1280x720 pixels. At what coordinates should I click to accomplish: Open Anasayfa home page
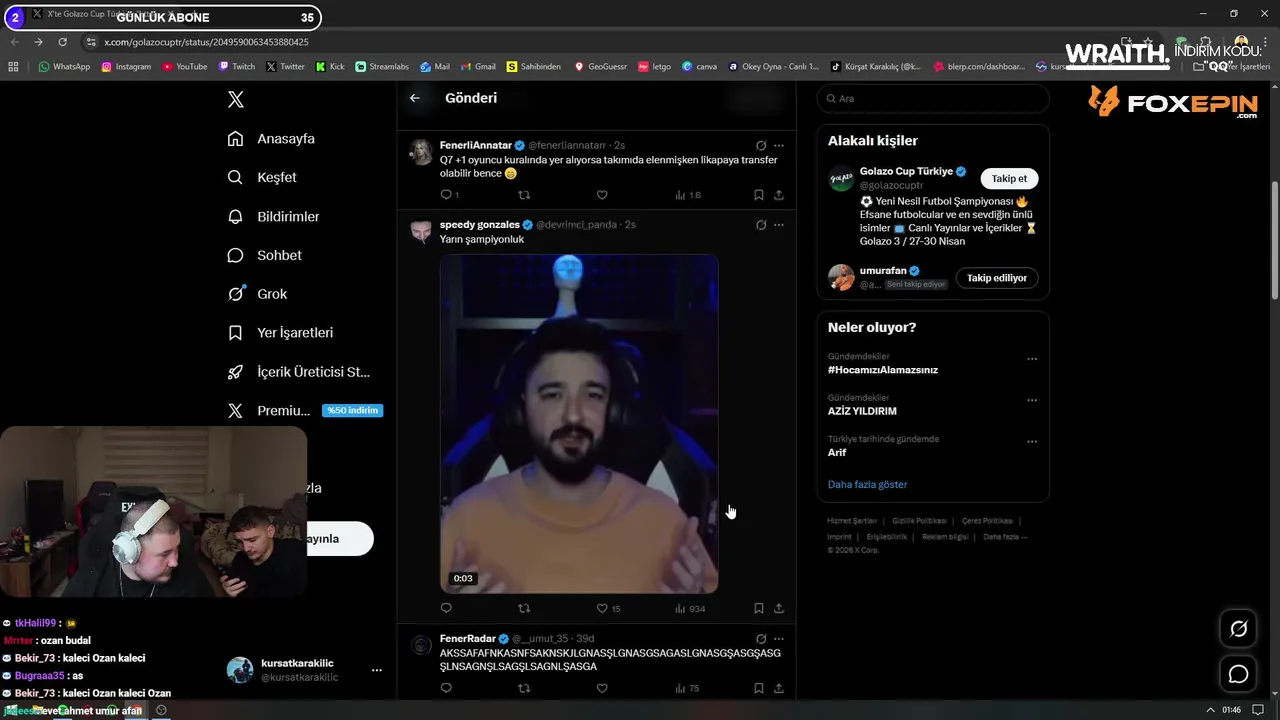coord(271,139)
